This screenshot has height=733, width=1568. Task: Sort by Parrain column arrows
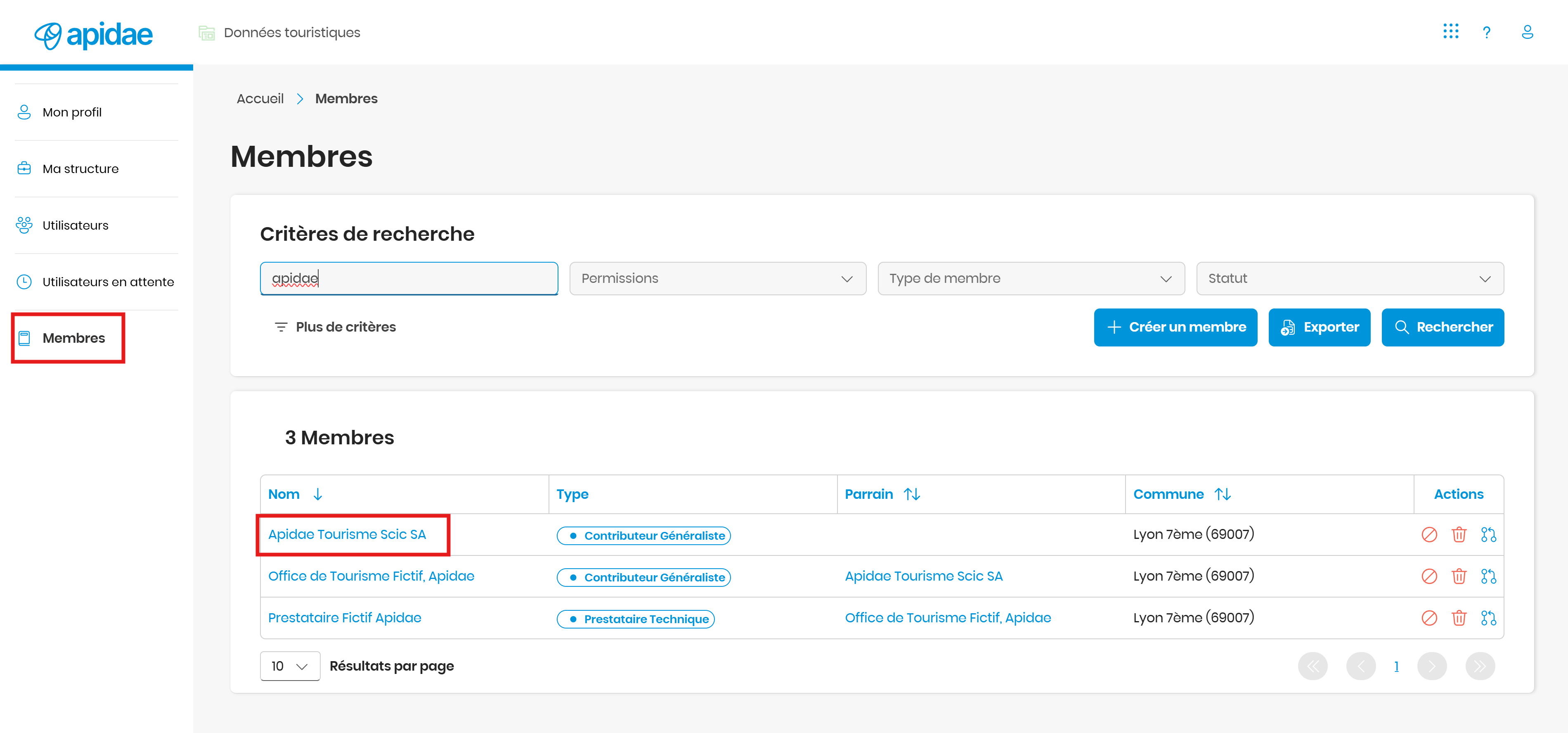tap(912, 494)
